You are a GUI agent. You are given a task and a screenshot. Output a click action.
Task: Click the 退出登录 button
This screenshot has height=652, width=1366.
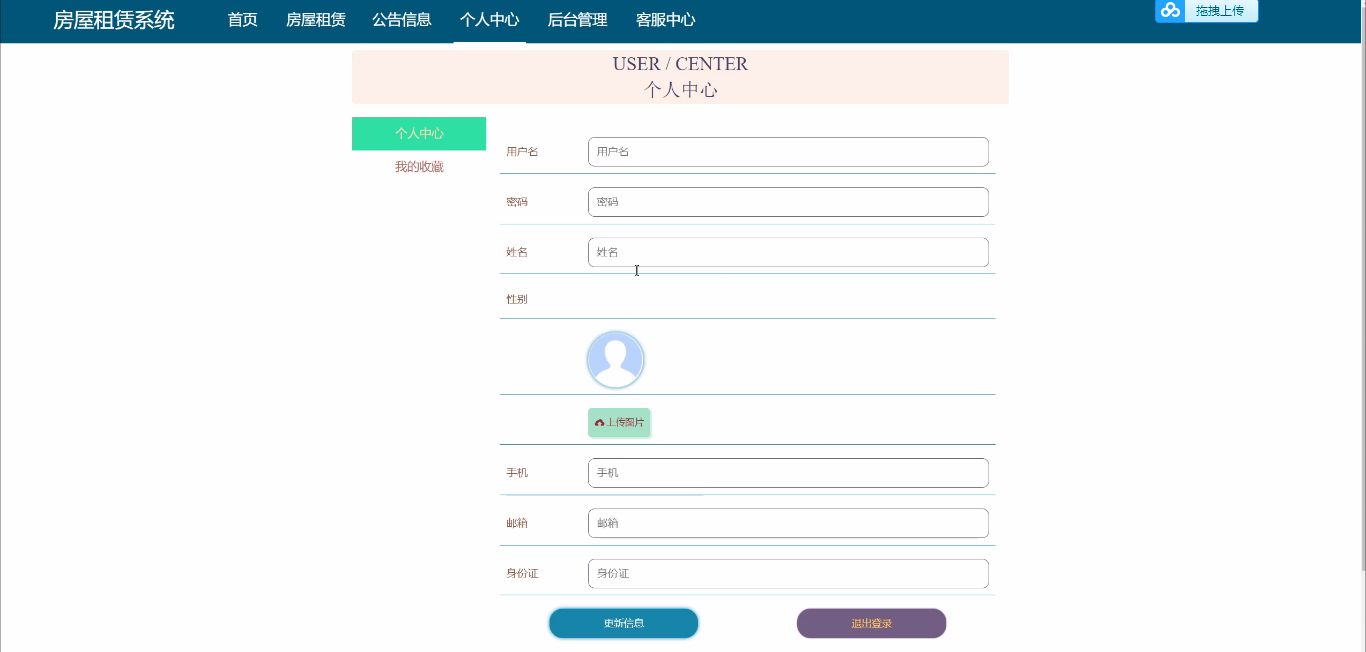coord(872,623)
